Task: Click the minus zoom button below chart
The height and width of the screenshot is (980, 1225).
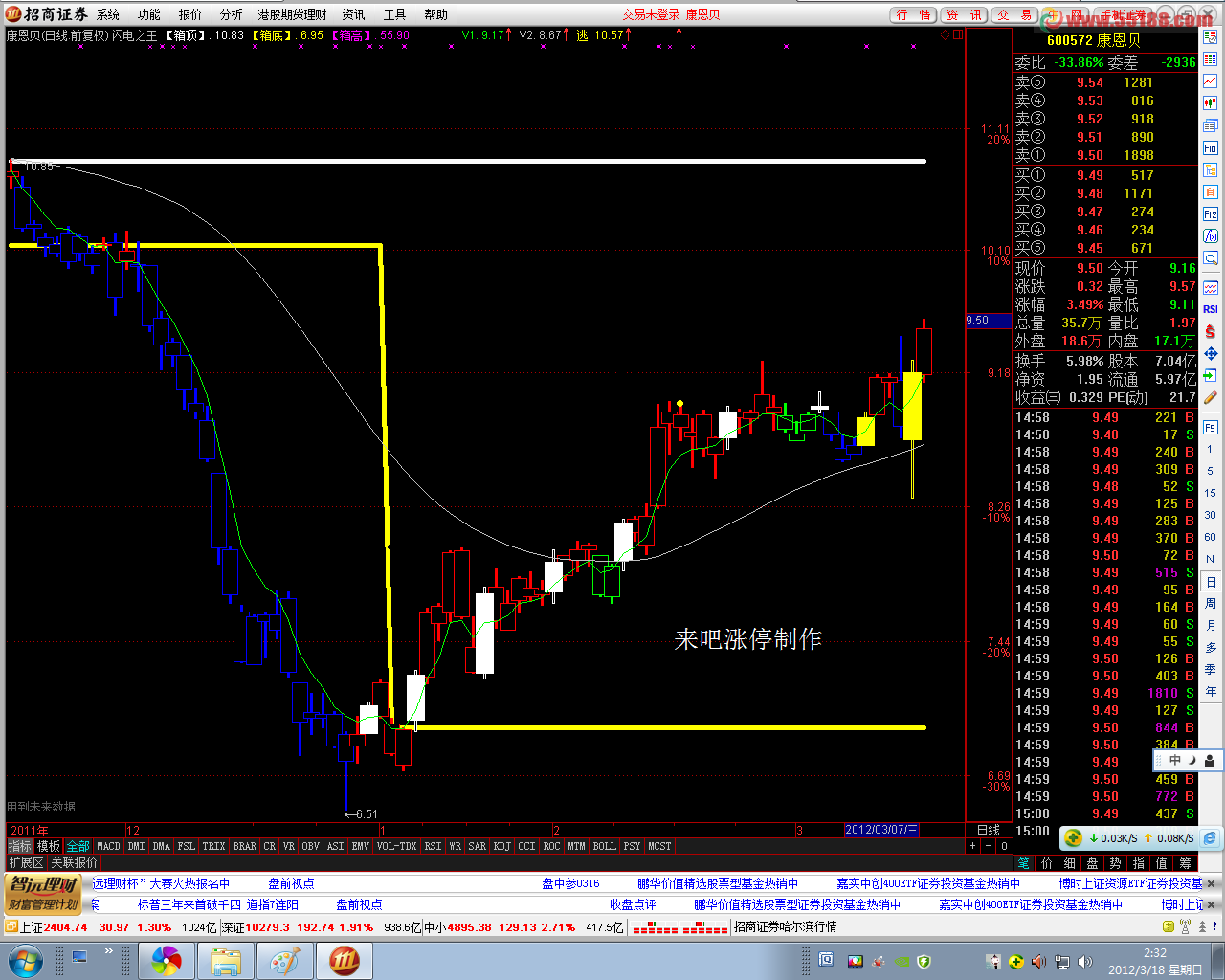Action: (988, 846)
